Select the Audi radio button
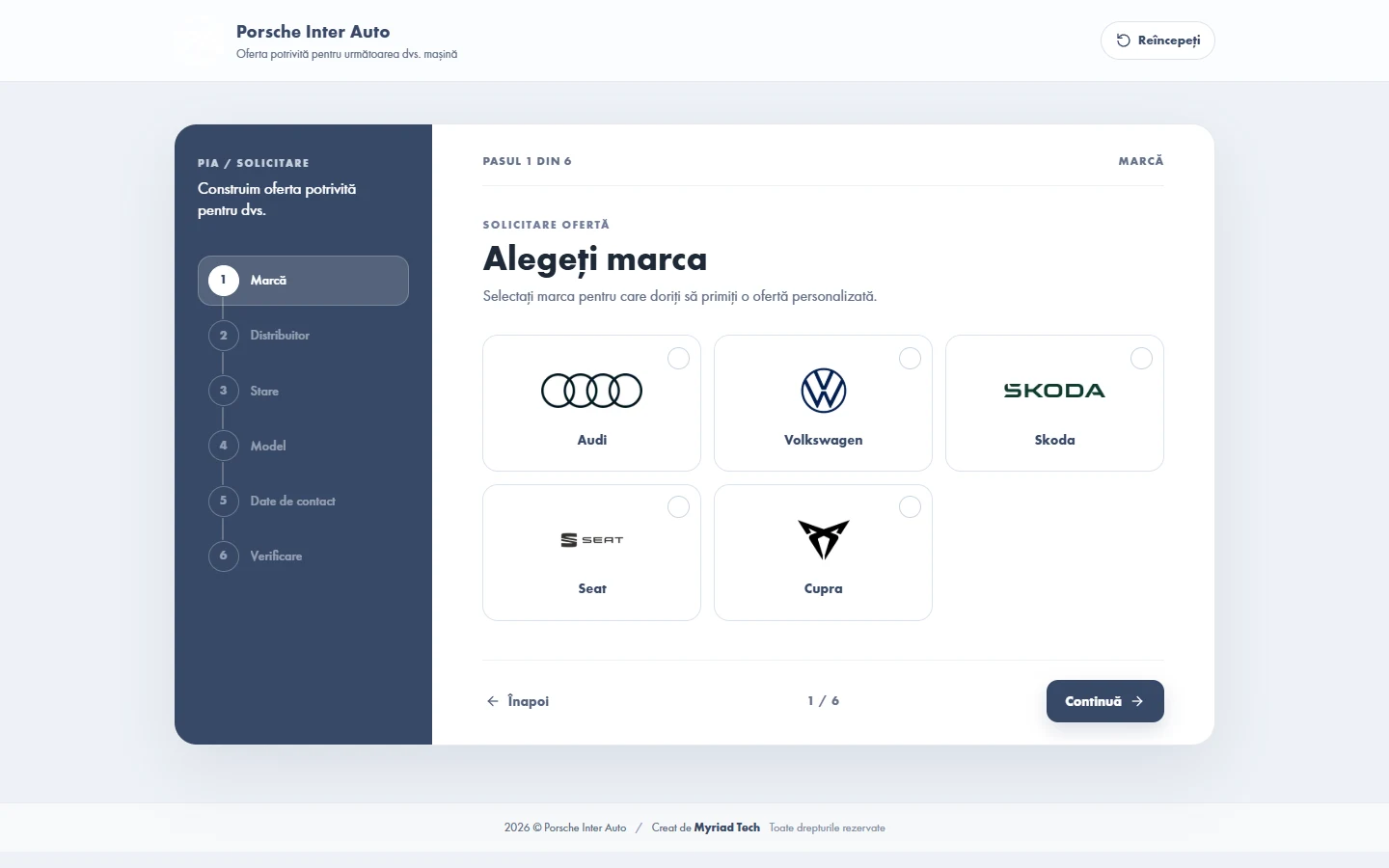Viewport: 1389px width, 868px height. [678, 358]
